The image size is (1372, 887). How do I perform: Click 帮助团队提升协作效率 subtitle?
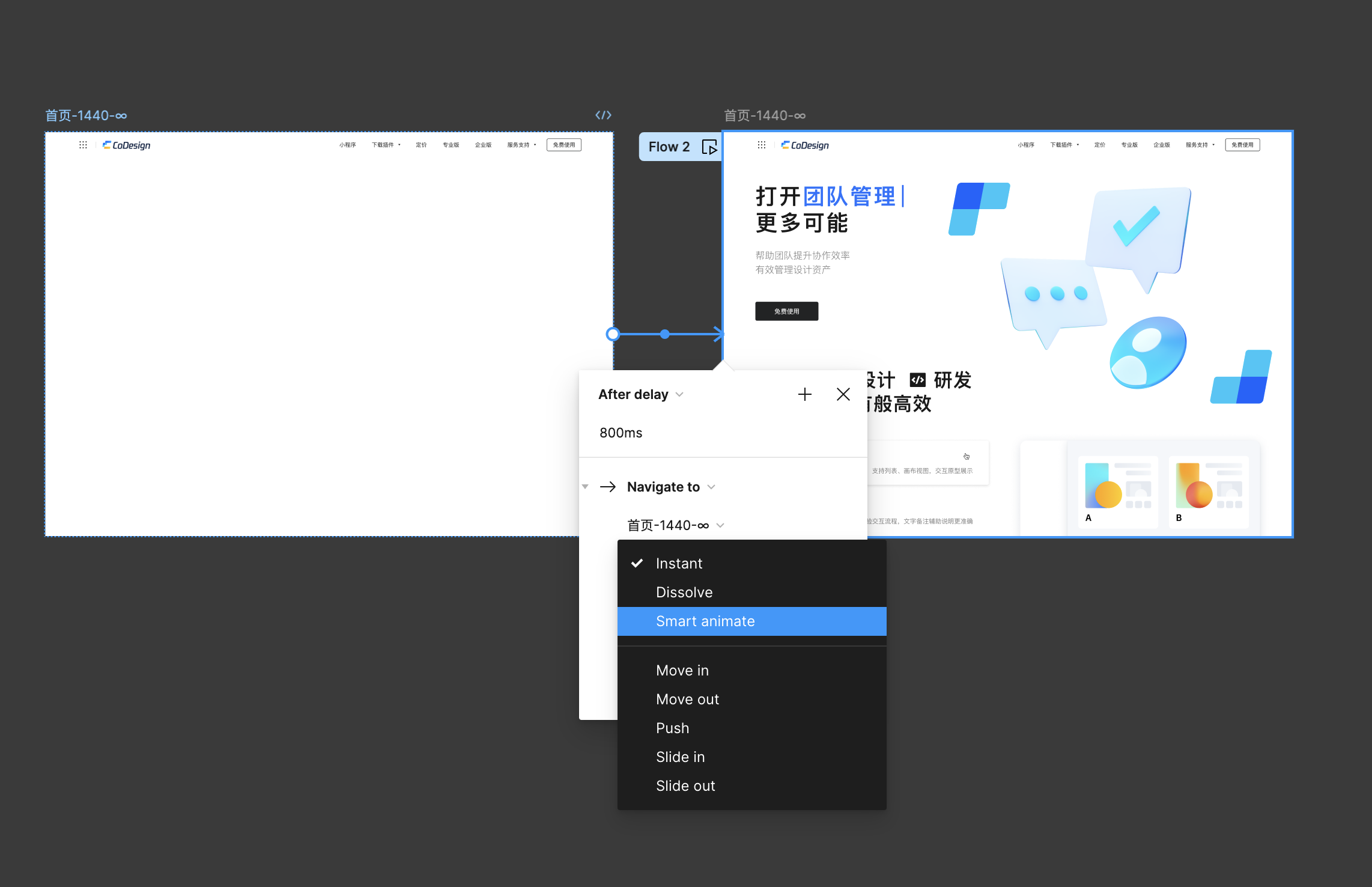[x=803, y=255]
